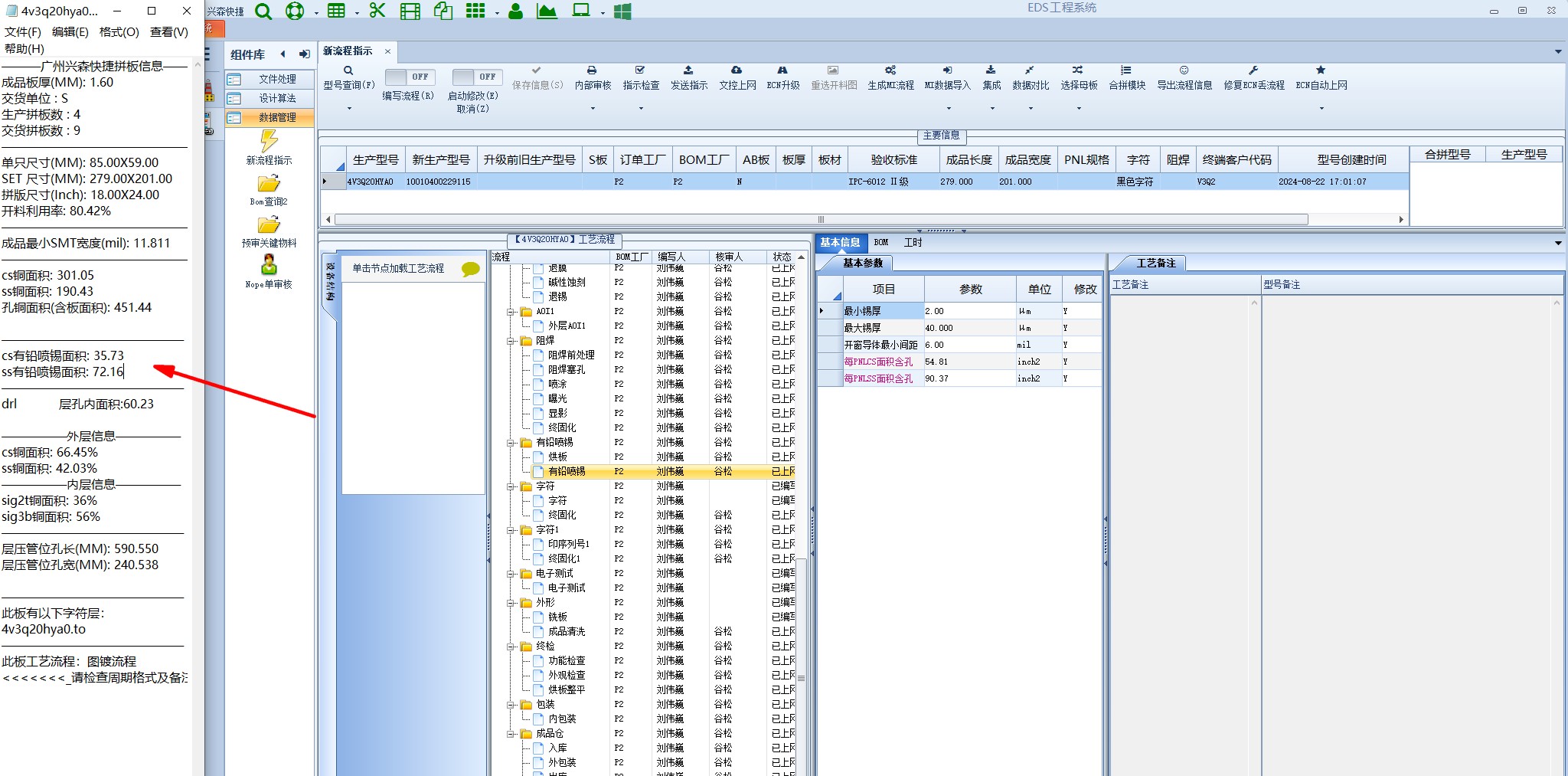Open 查看(V) menu in Notepad
Screen dimensions: 1568x776
tap(169, 32)
